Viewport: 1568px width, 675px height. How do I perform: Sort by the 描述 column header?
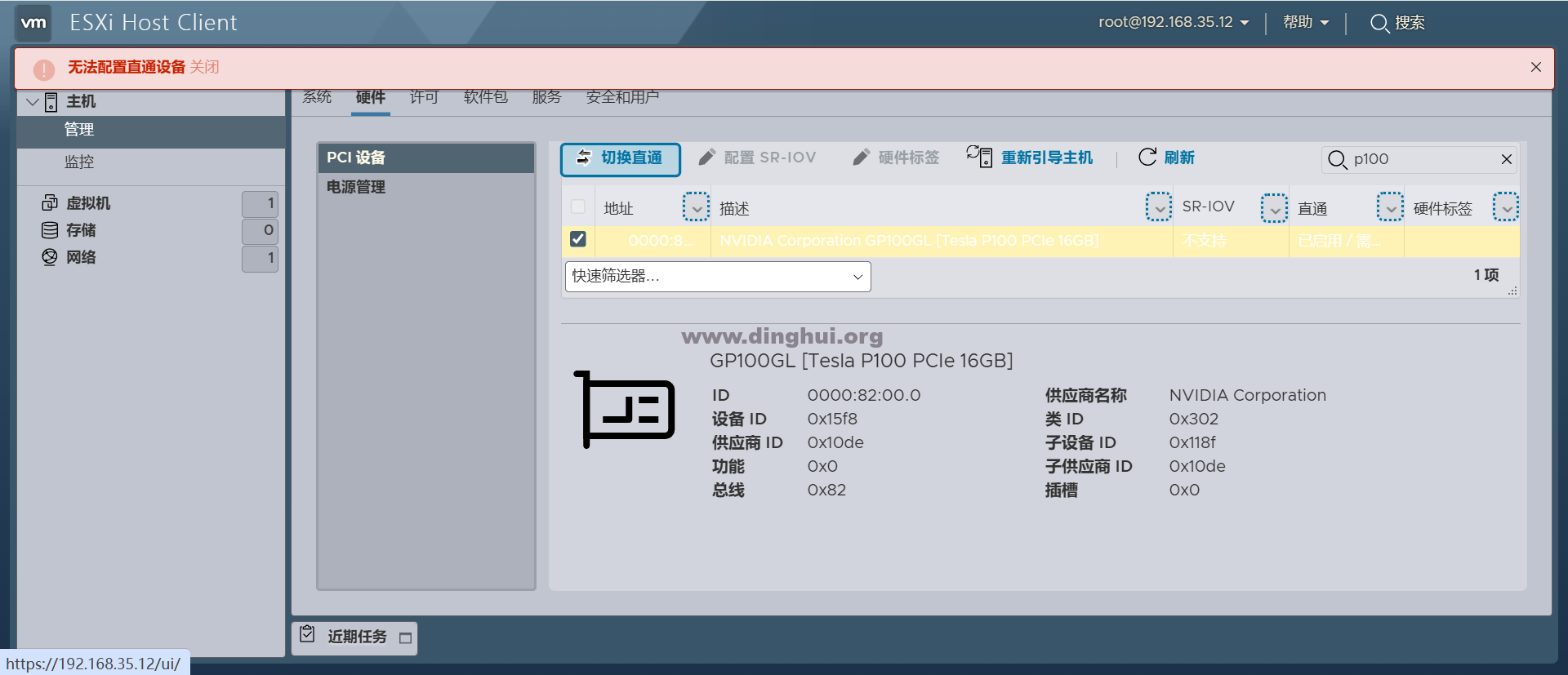point(734,209)
